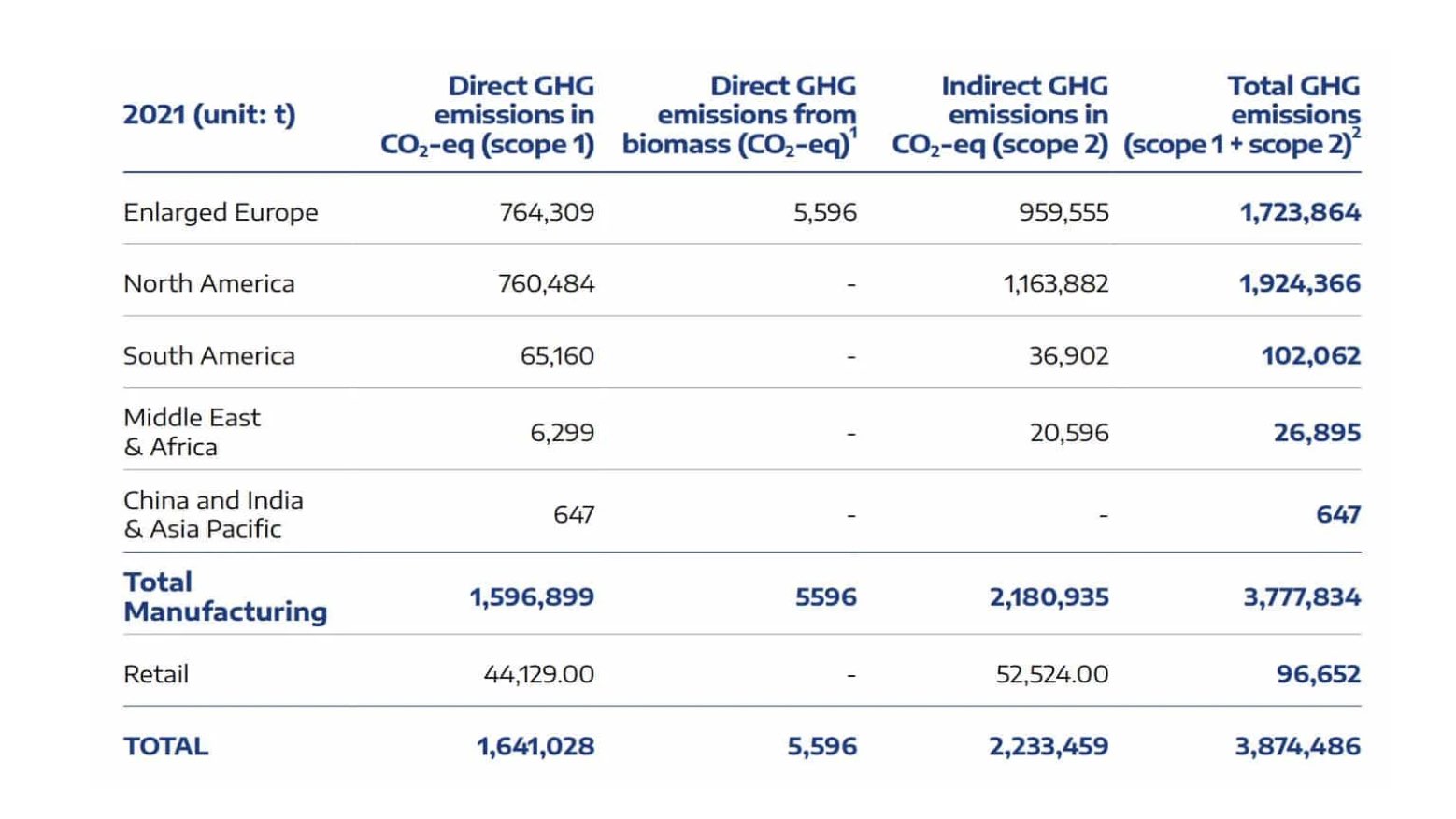Click the TOTAL row label
The height and width of the screenshot is (819, 1456).
point(166,746)
